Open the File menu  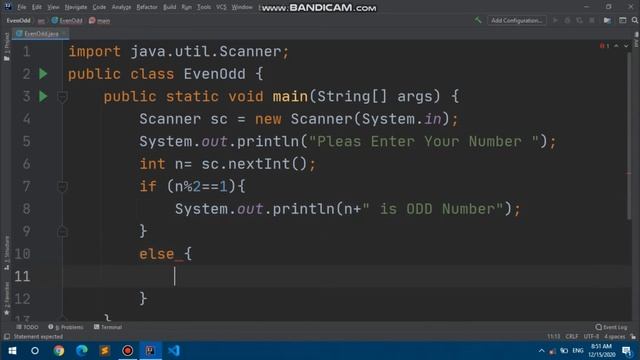(x=22, y=7)
